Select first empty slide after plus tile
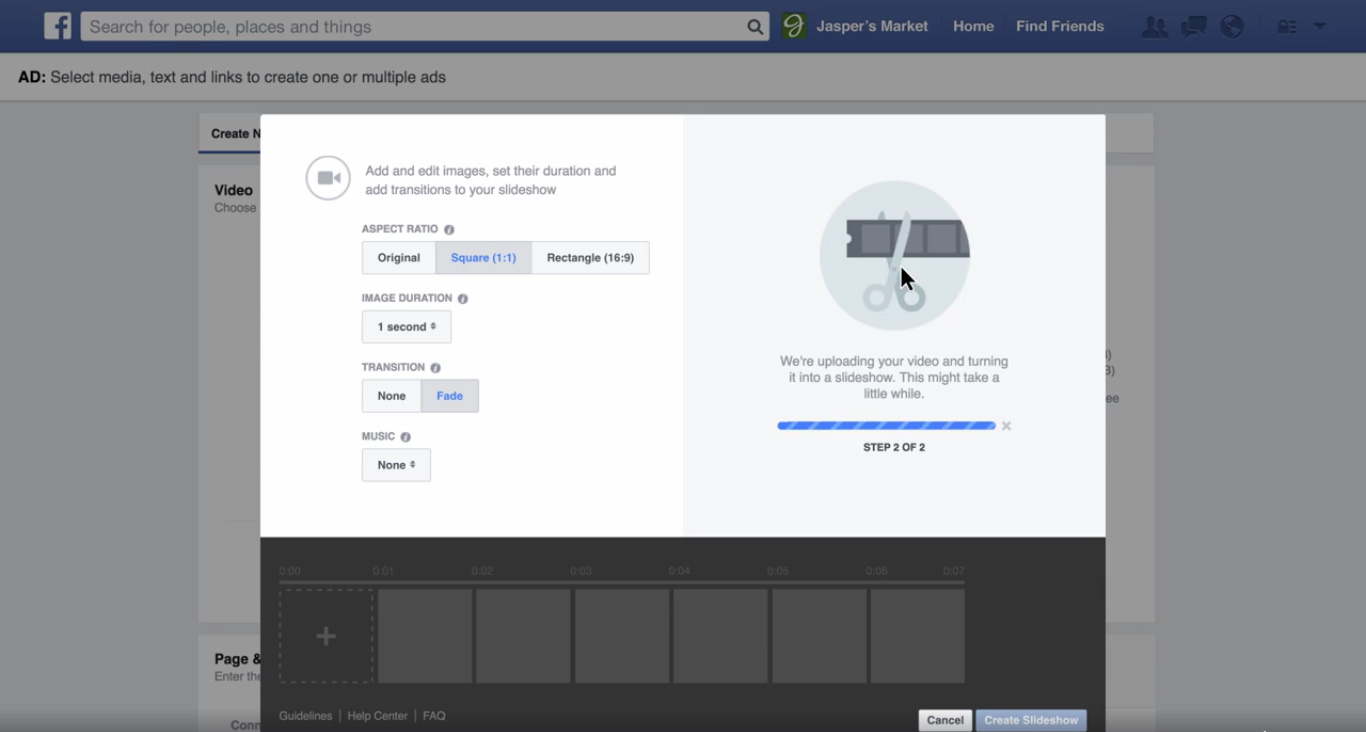The height and width of the screenshot is (732, 1366). 425,636
